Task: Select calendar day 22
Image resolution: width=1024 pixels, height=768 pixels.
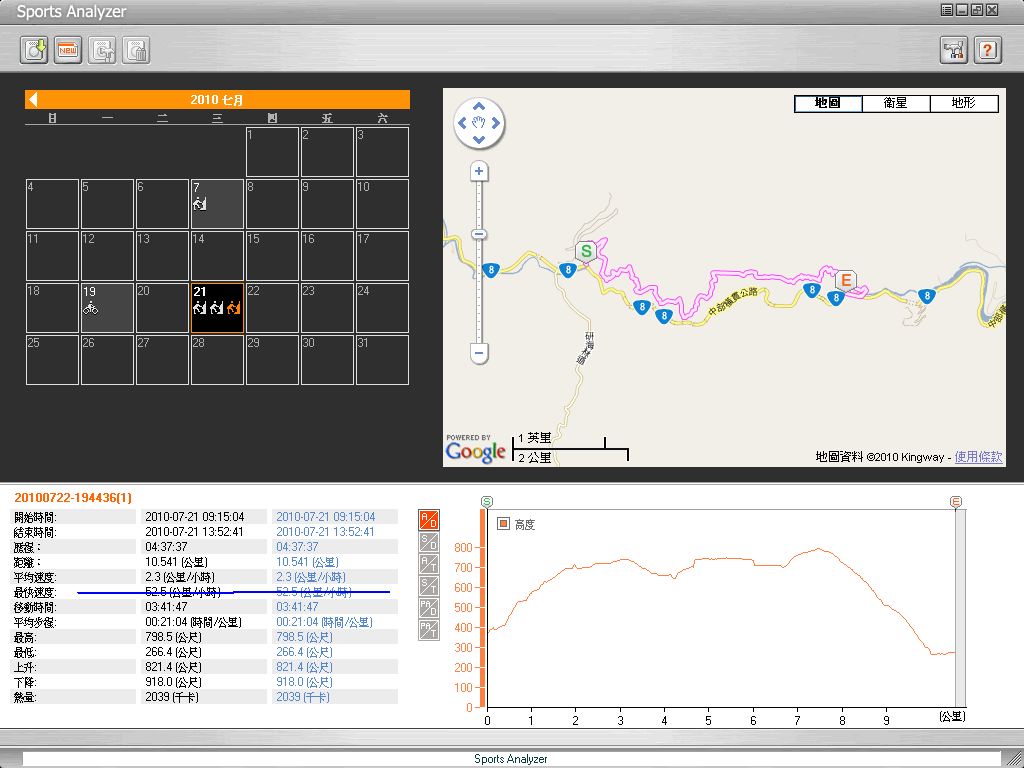Action: click(272, 308)
